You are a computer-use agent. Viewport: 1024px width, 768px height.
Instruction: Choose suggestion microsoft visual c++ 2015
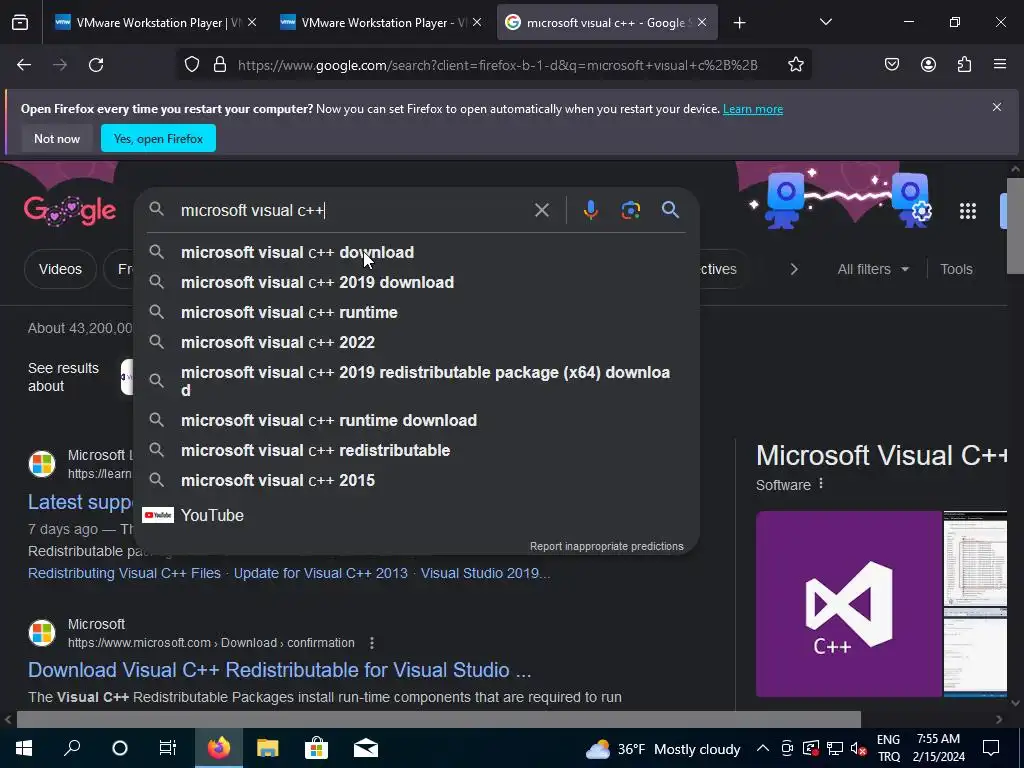(x=417, y=480)
